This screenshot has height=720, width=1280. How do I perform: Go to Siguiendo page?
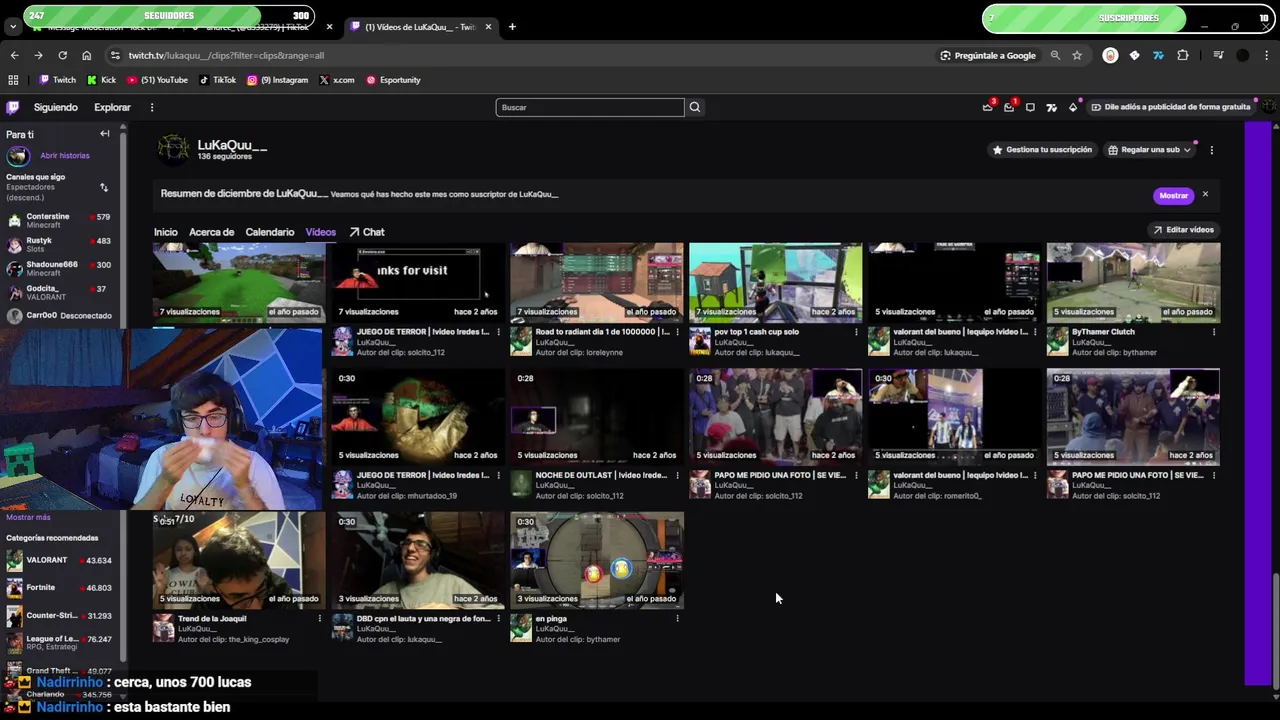click(x=55, y=107)
